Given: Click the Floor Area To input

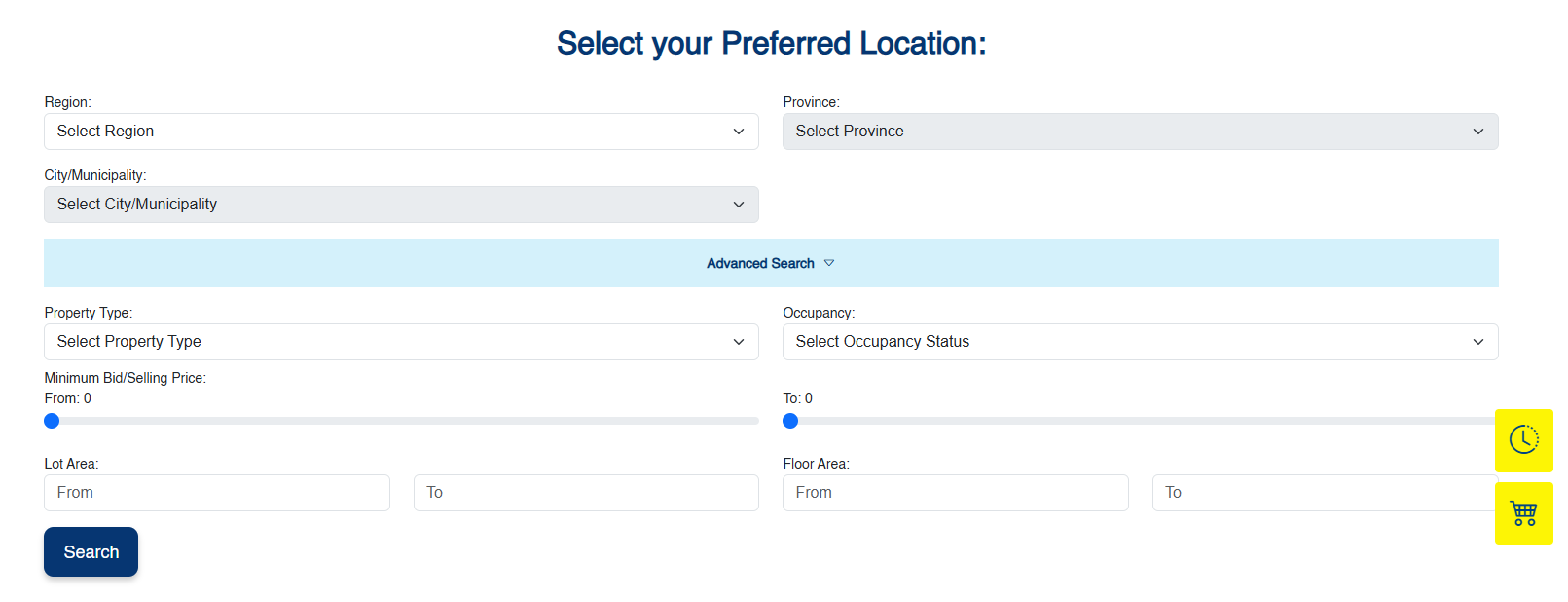Looking at the screenshot, I should click(1324, 493).
